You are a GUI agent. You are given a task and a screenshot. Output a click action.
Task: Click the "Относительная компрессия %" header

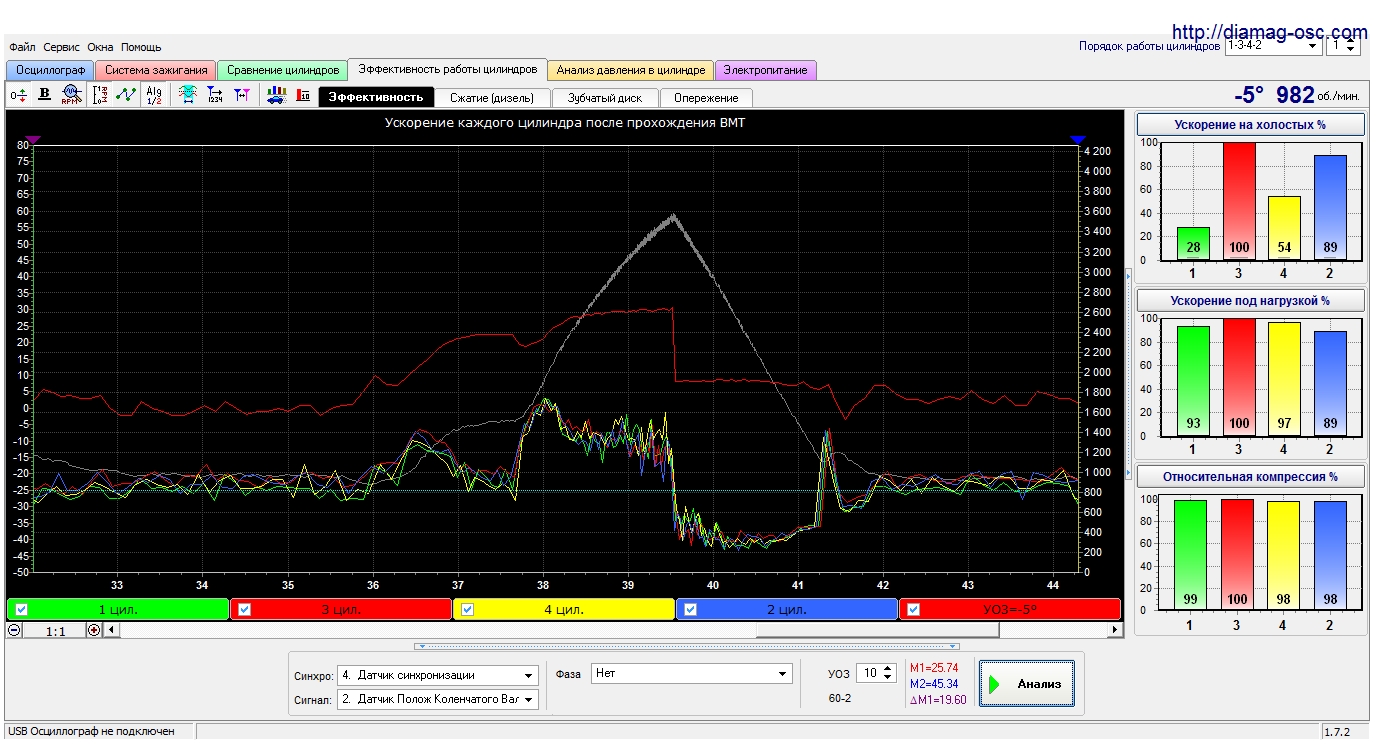[x=1251, y=477]
